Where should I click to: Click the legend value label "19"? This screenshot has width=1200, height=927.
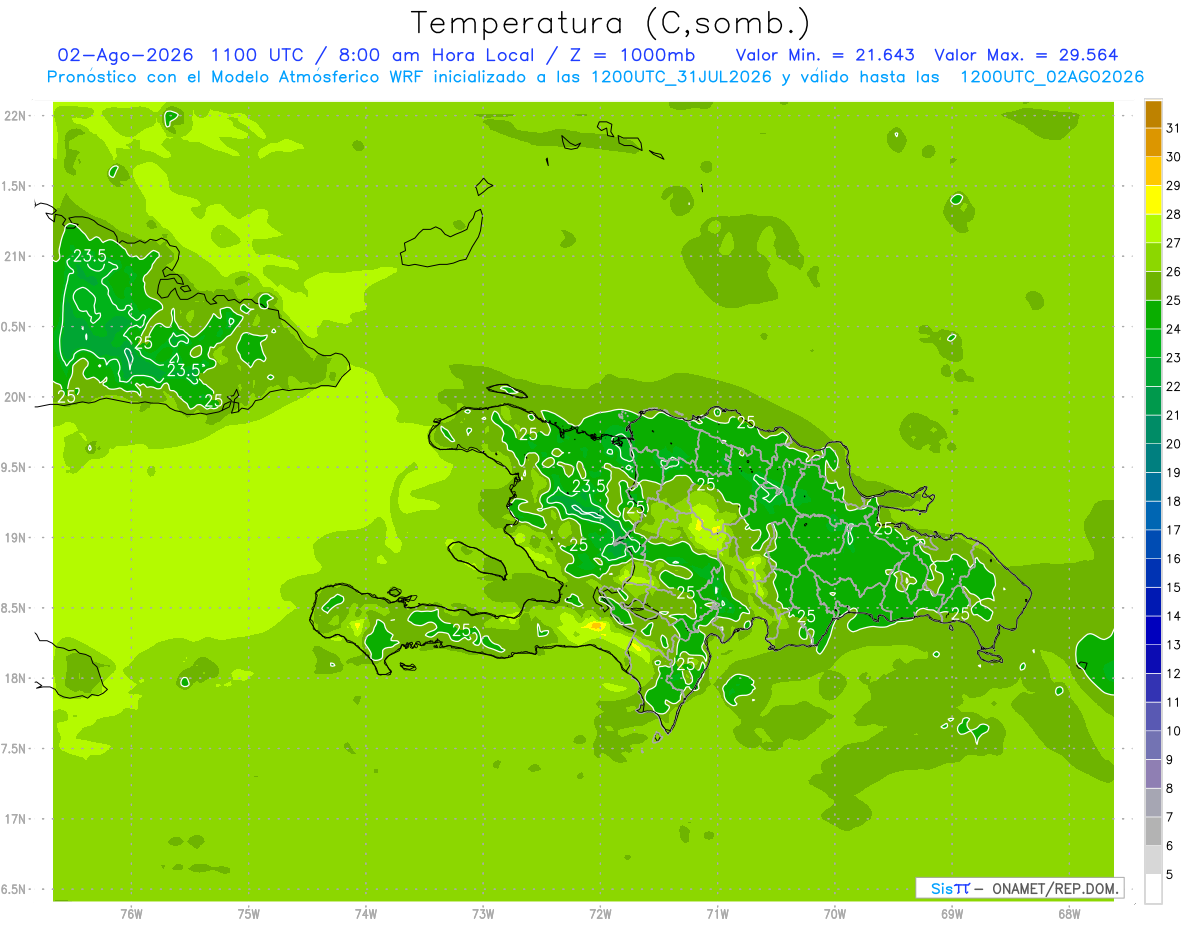point(1174,472)
